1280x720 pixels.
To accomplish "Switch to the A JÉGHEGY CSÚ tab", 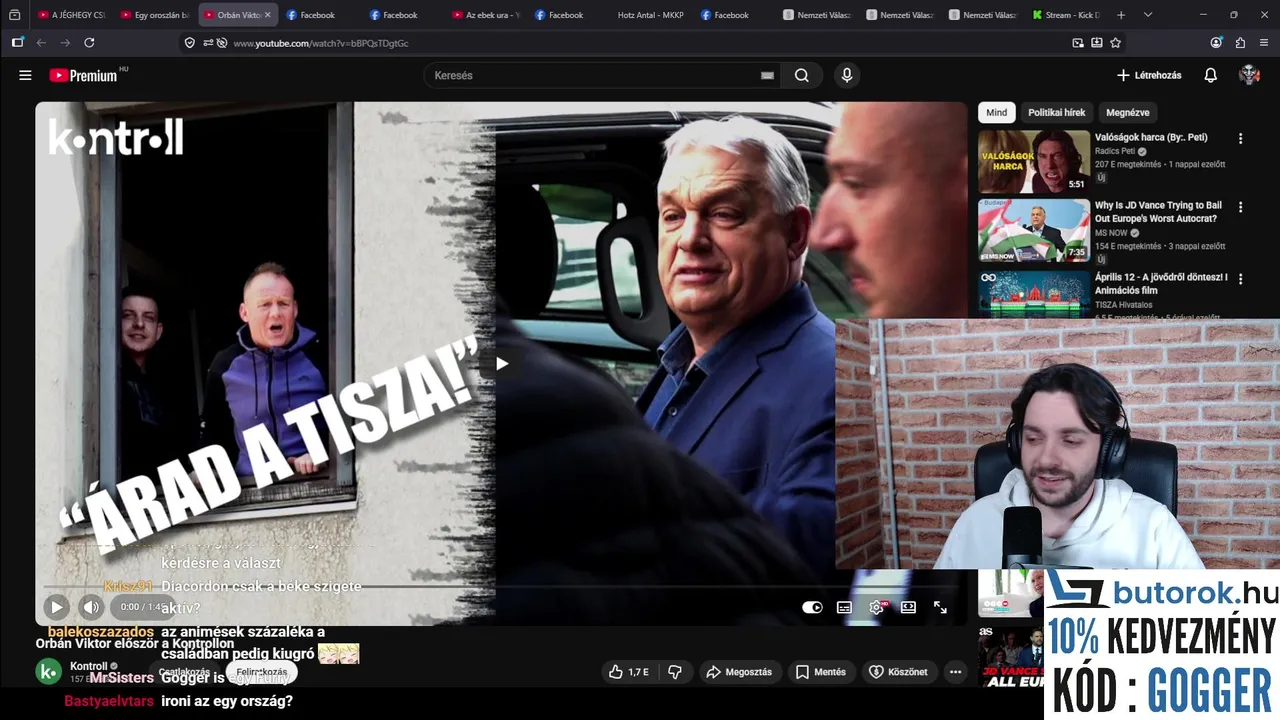I will tap(71, 15).
